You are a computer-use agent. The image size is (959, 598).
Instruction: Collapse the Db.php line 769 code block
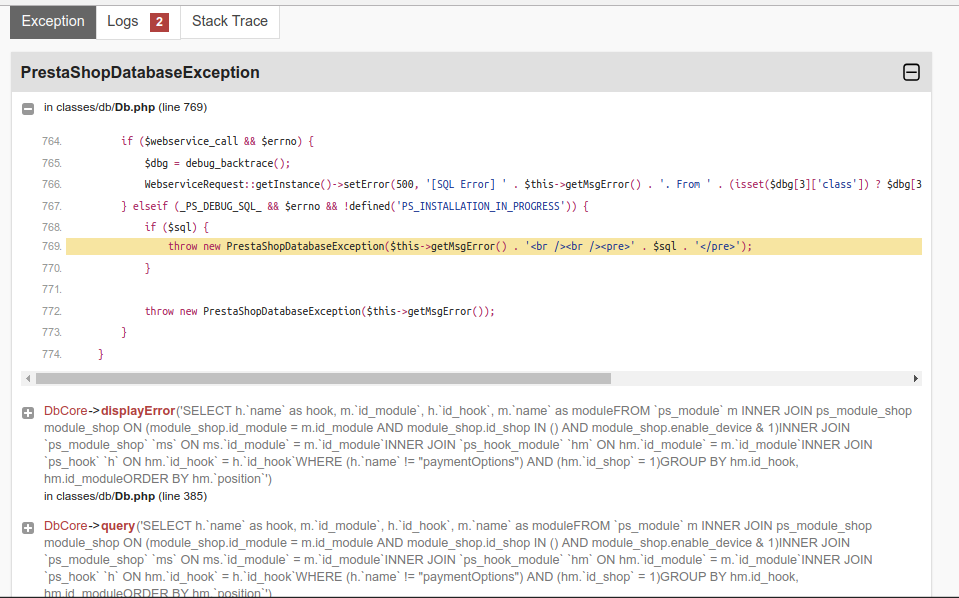coord(28,109)
